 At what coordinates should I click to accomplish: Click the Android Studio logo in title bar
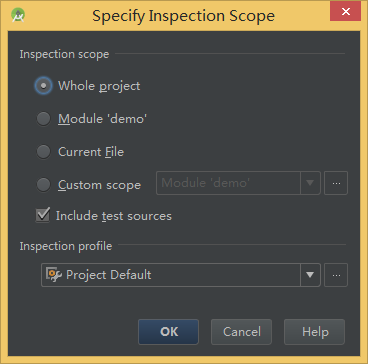[x=18, y=15]
